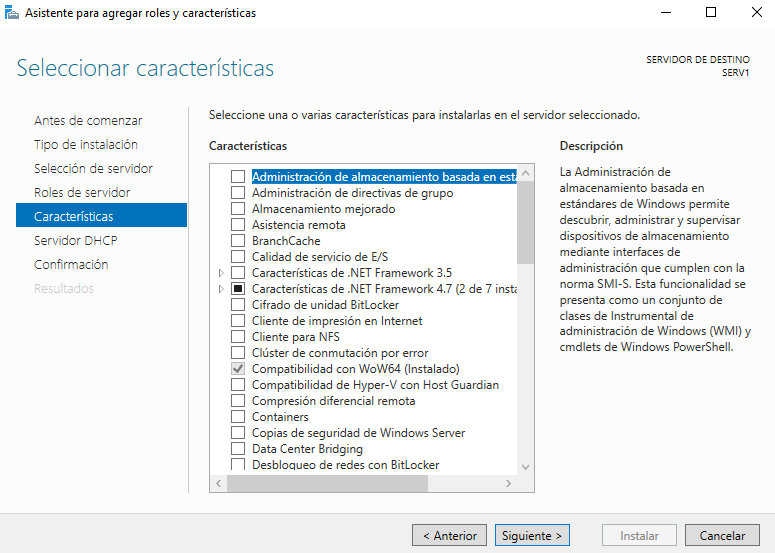Screen dimensions: 775x553
Task: Open the Servidor DHCP step
Action: point(75,240)
